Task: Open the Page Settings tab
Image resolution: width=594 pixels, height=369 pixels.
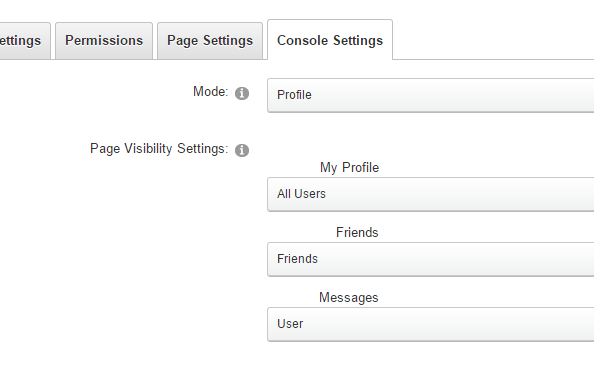Action: tap(210, 41)
